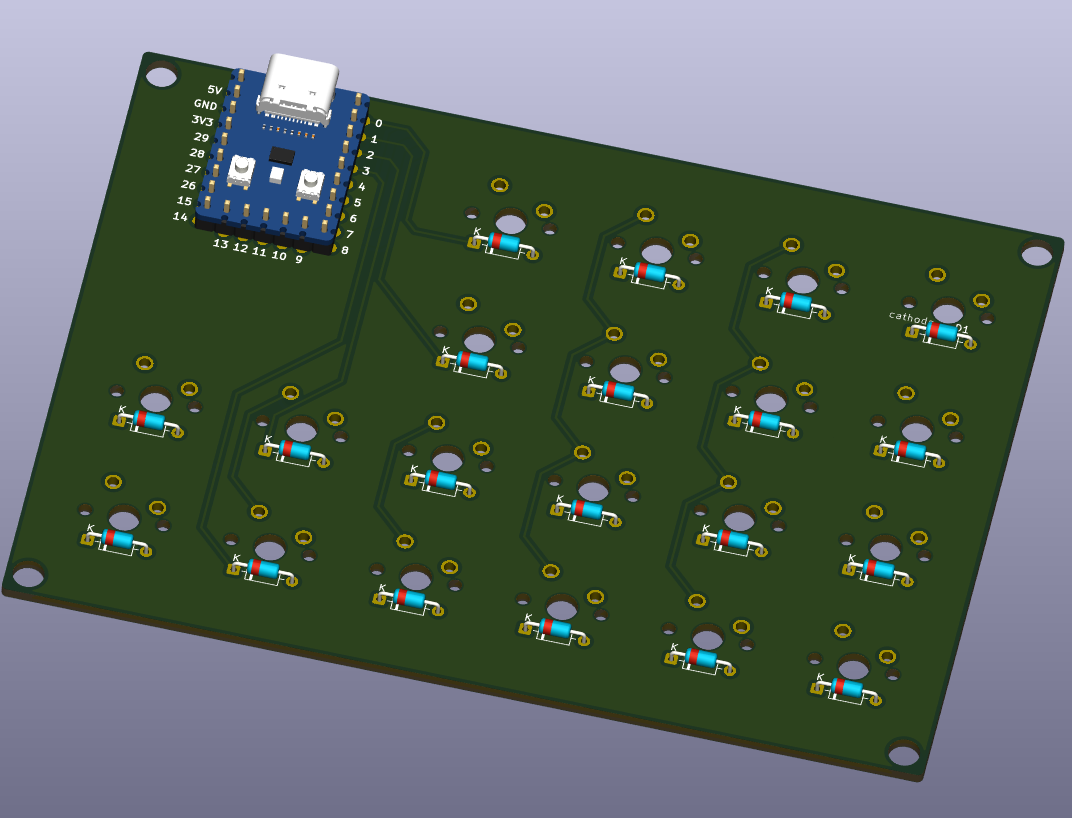This screenshot has width=1072, height=818.
Task: Select the 5V pin label
Action: pos(215,90)
